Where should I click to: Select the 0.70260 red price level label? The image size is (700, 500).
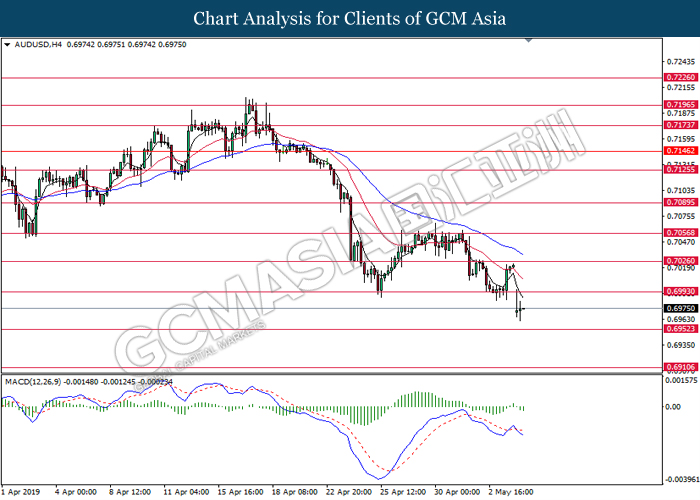click(x=681, y=261)
